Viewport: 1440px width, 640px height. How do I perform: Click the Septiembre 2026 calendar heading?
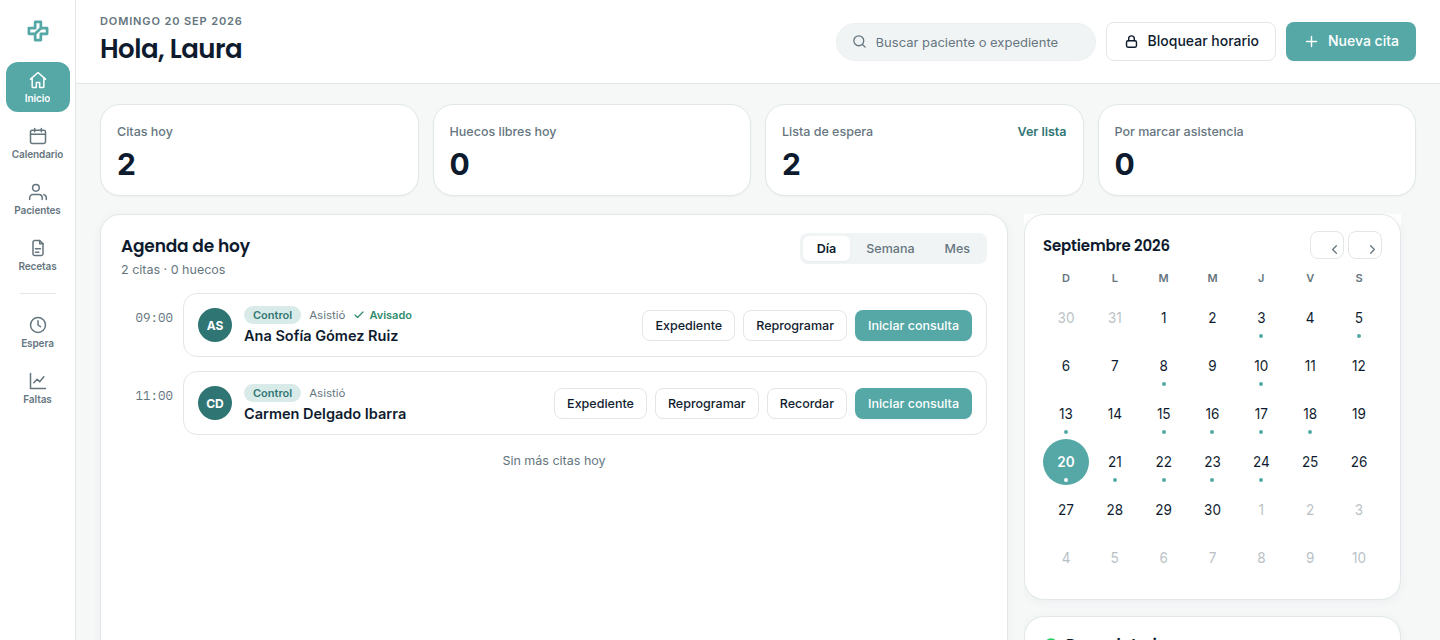tap(1106, 246)
